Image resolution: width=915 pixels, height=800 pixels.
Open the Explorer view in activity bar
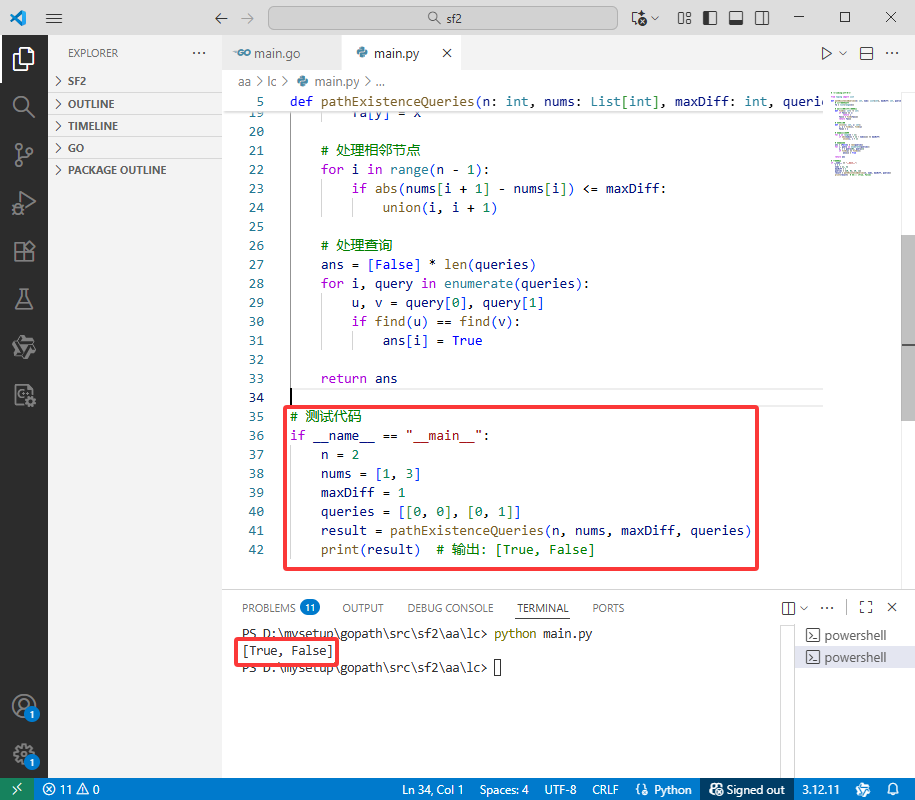23,59
